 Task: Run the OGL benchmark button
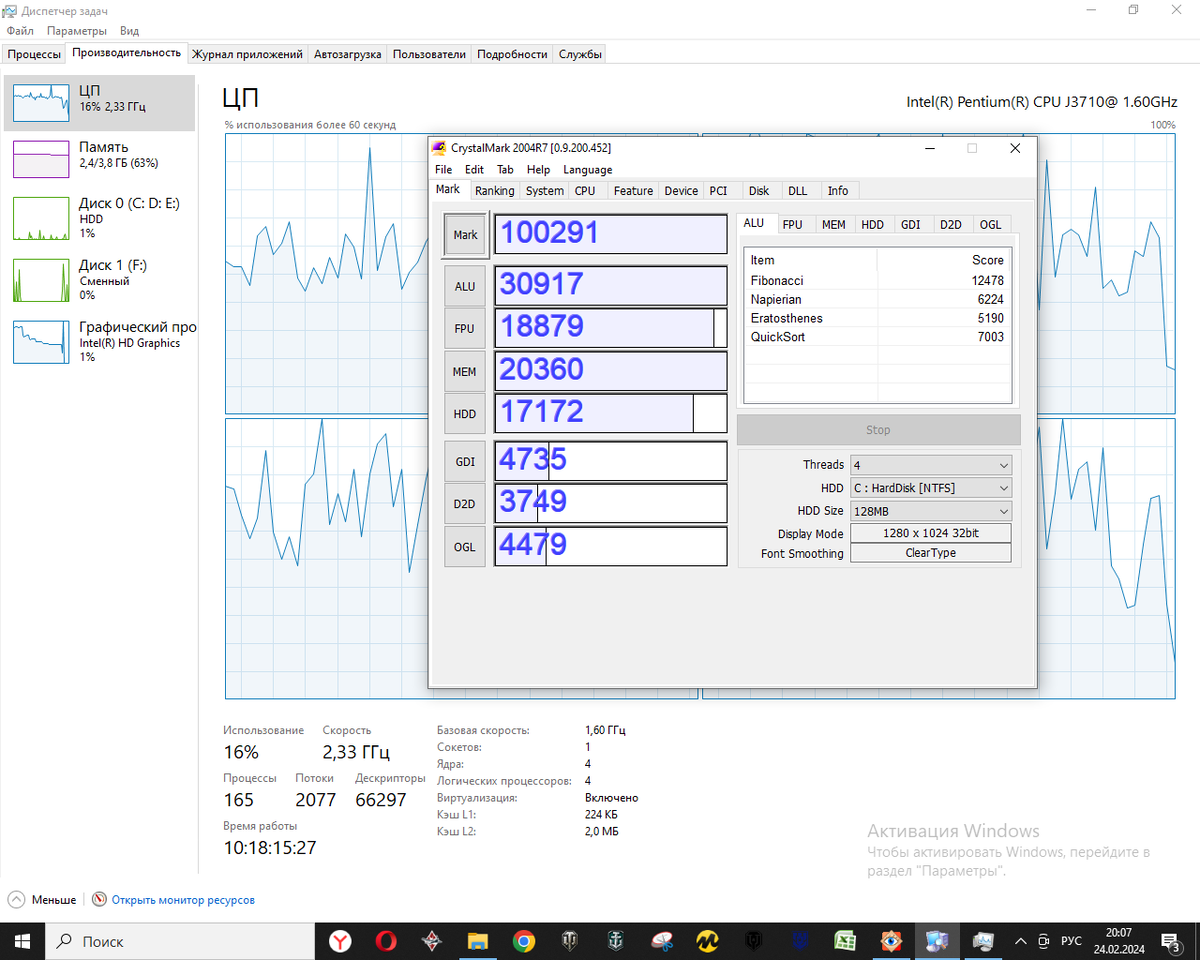(x=465, y=546)
